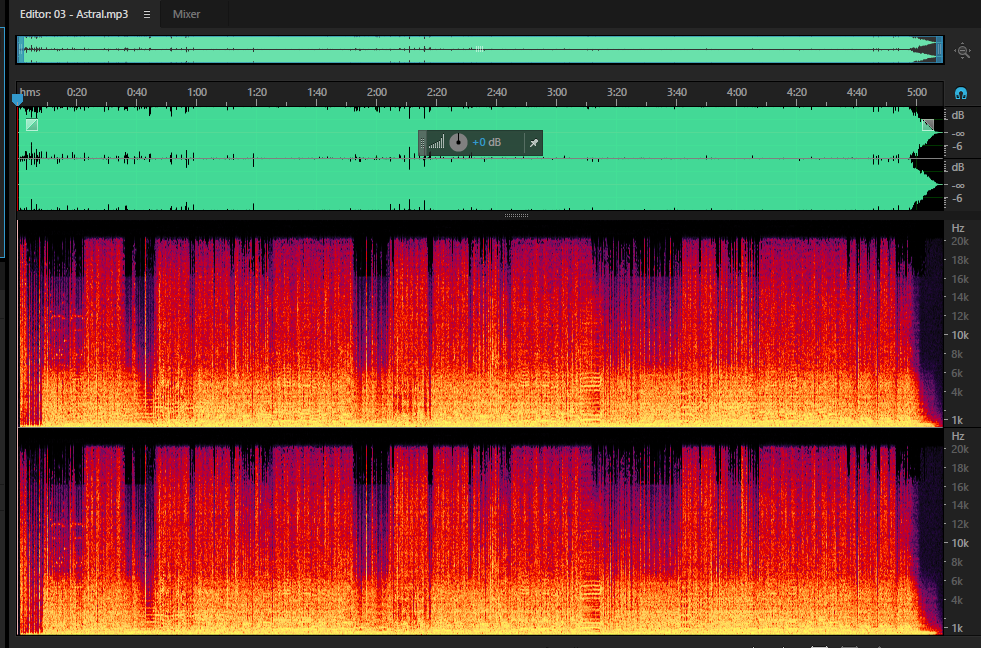Click the -6 value on the lower channel scale
Image resolution: width=981 pixels, height=648 pixels.
(958, 198)
